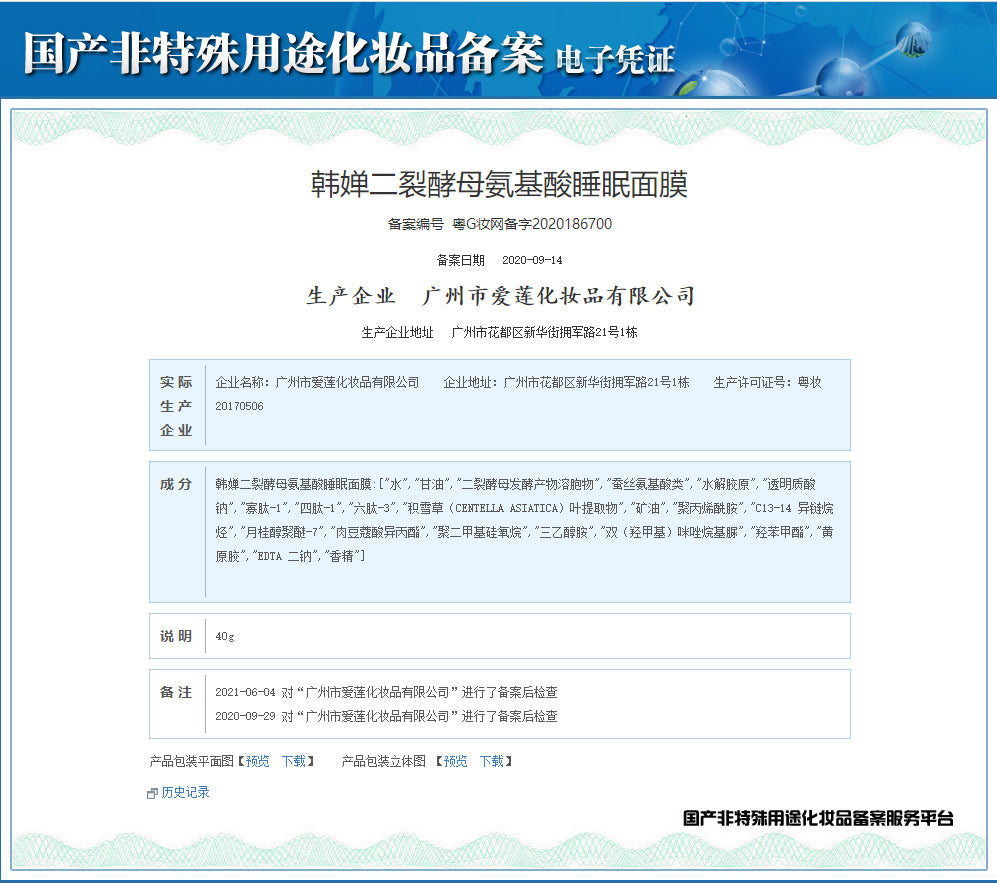Select the 成分 ingredients section label
This screenshot has width=997, height=883.
[176, 484]
